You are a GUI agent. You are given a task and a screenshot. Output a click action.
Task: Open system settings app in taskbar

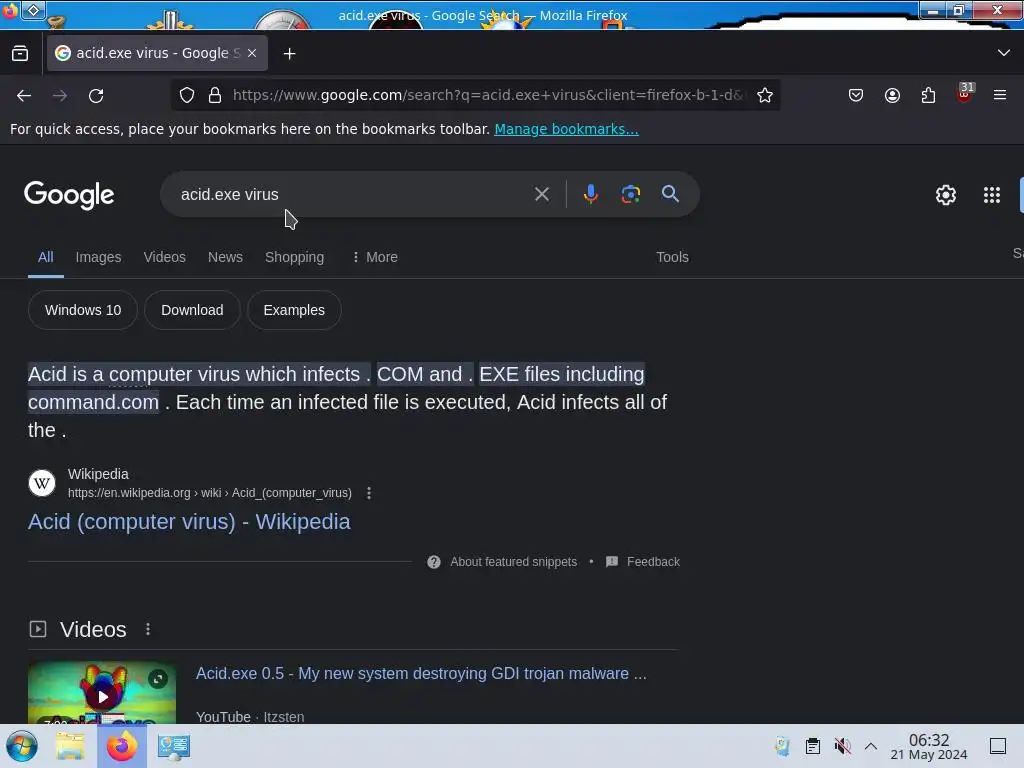174,746
